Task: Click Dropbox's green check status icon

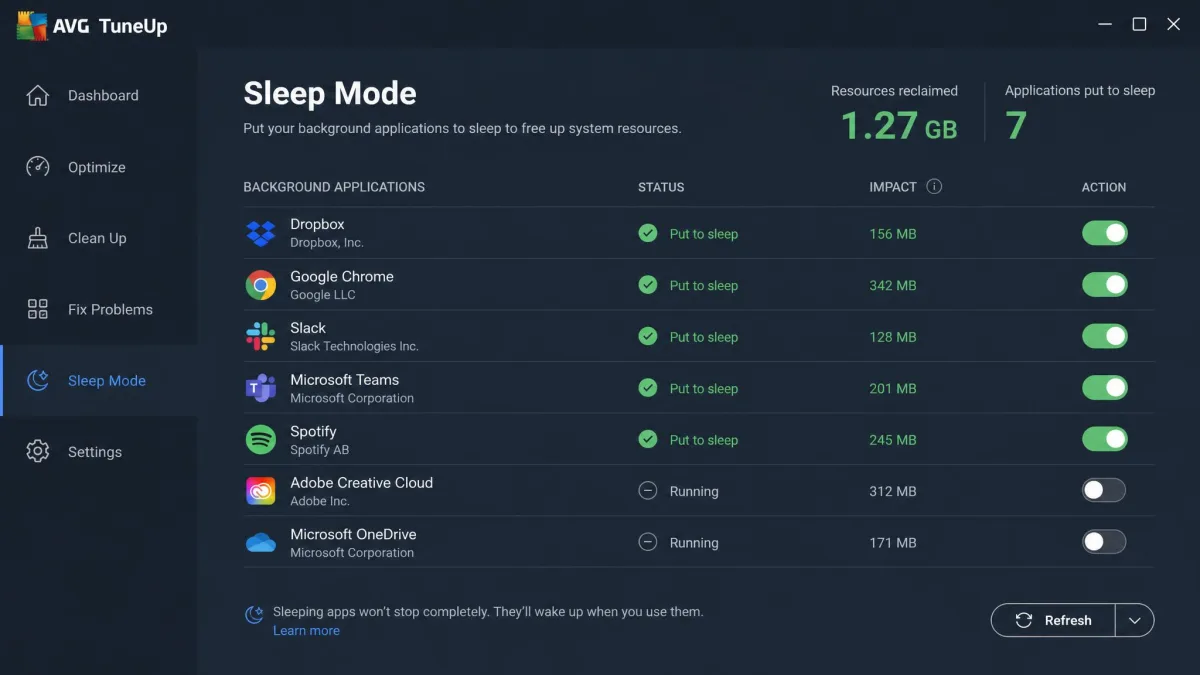Action: (x=648, y=233)
